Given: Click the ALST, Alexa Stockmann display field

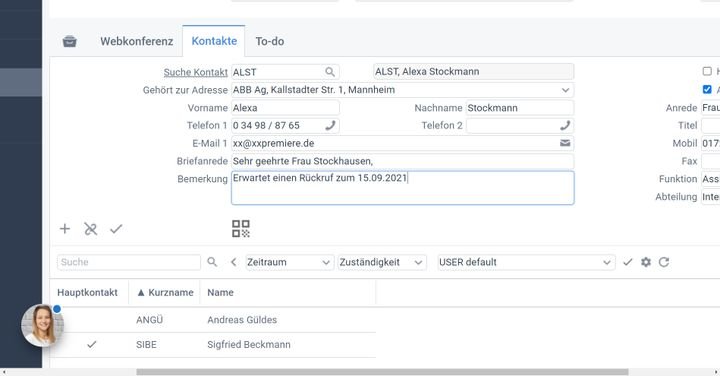Looking at the screenshot, I should [473, 72].
